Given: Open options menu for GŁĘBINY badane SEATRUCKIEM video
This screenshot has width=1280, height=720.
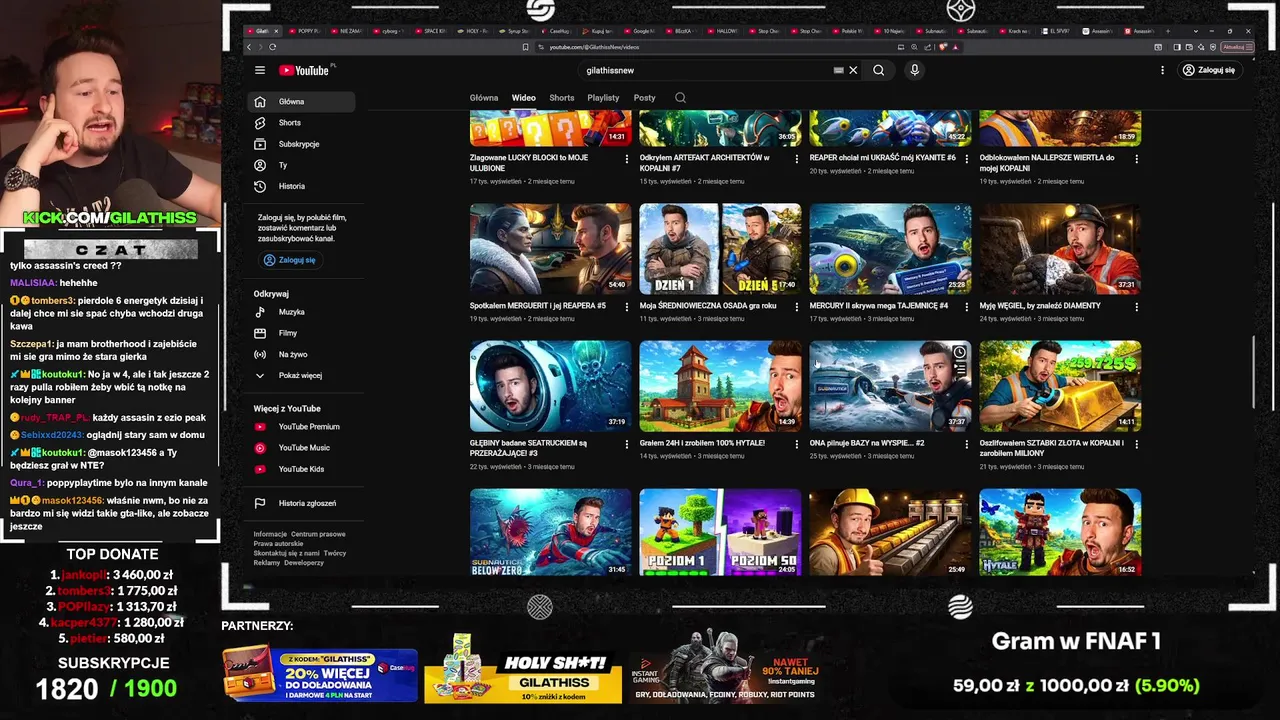Looking at the screenshot, I should click(627, 443).
